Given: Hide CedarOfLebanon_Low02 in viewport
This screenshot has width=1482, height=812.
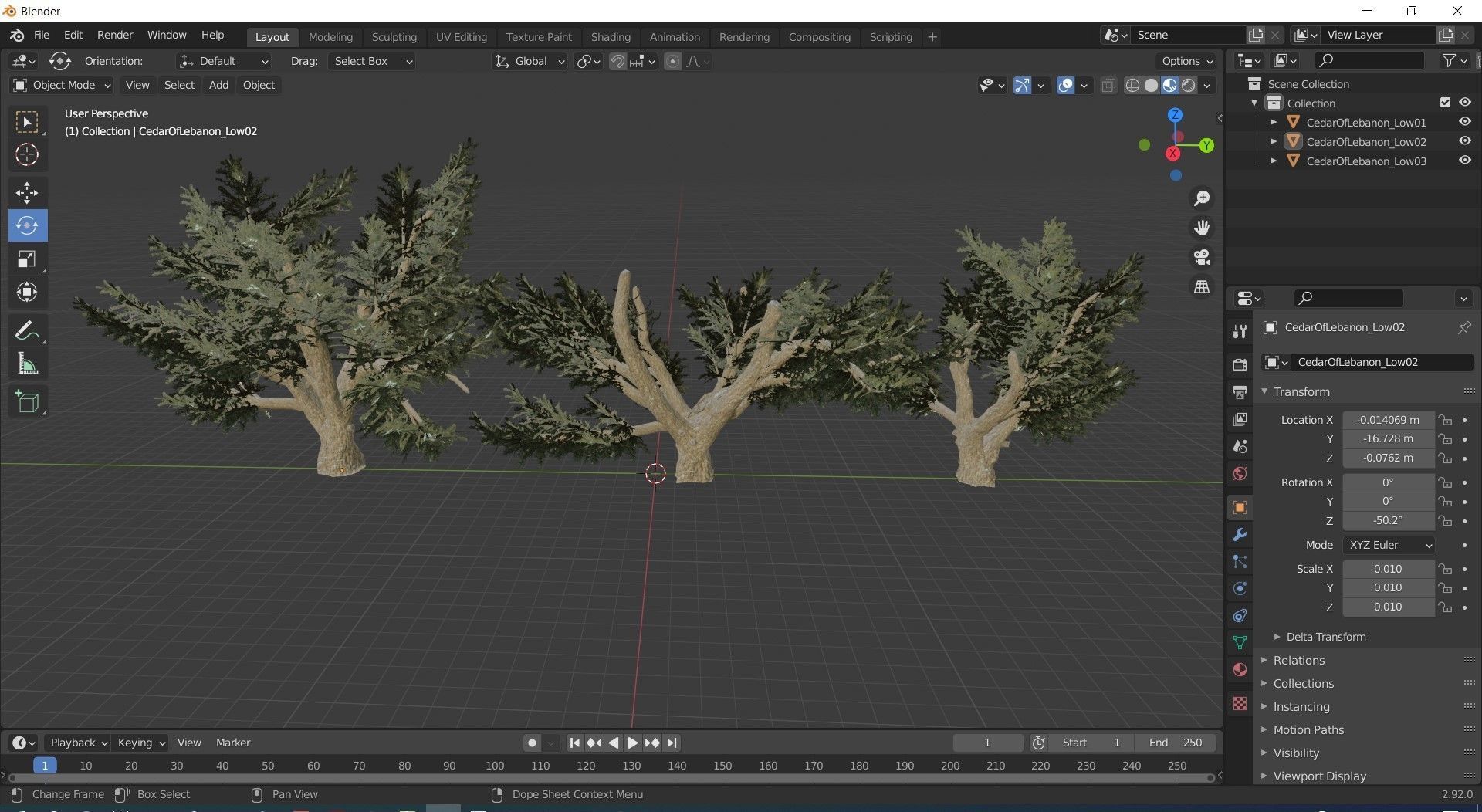Looking at the screenshot, I should point(1464,141).
